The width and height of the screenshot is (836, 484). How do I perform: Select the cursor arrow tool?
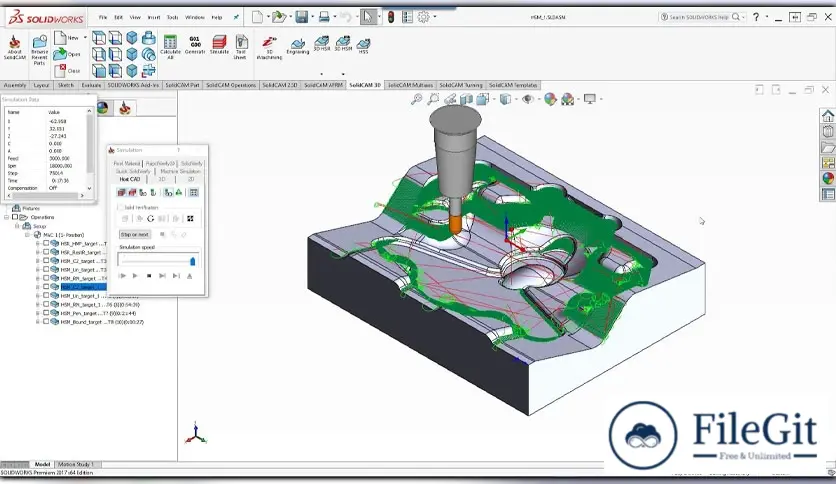point(368,17)
